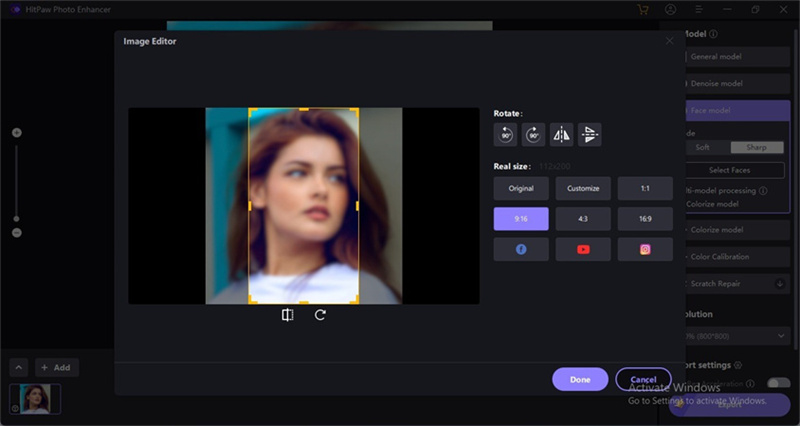Choose the 9:16 aspect ratio
The width and height of the screenshot is (800, 426).
tap(521, 219)
